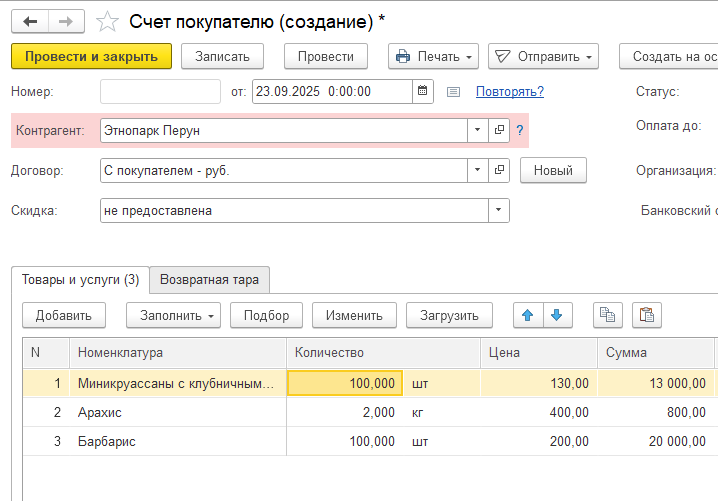Click the Провести и закрыть button
Screen dimensions: 718x501
click(x=91, y=56)
